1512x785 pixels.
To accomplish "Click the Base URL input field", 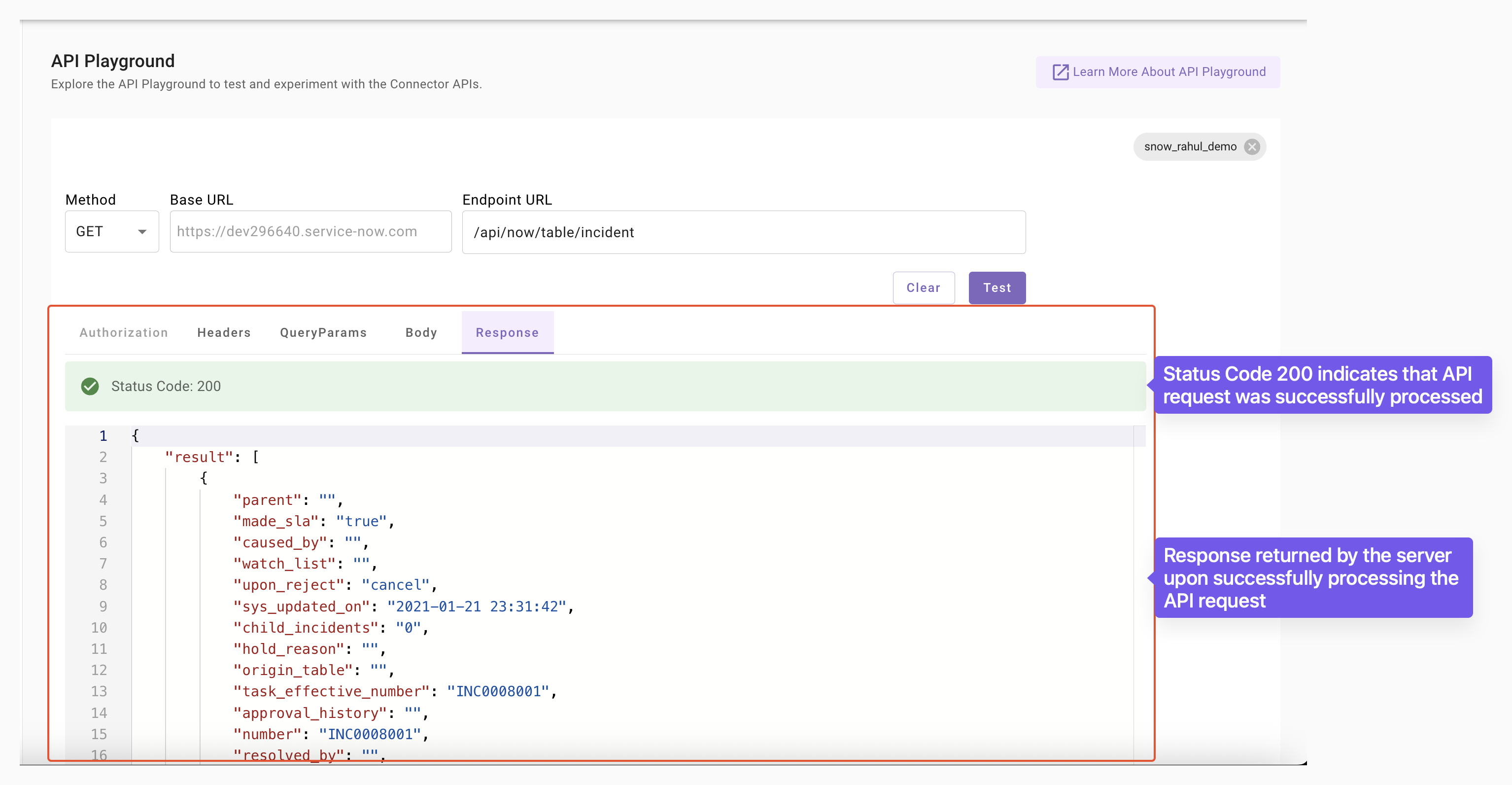I will [x=310, y=231].
